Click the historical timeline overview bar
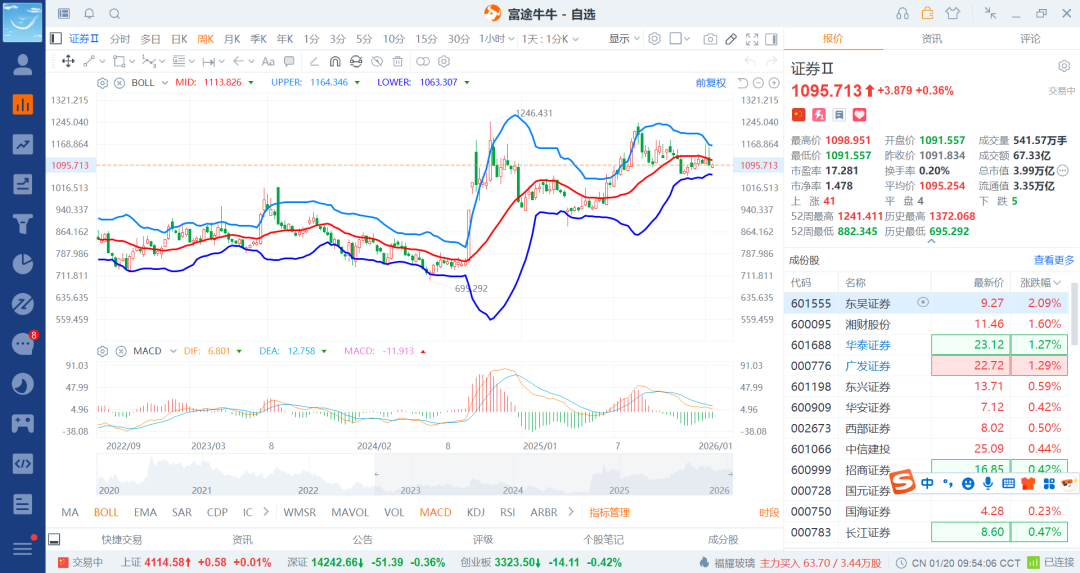The height and width of the screenshot is (573, 1080). [x=414, y=475]
